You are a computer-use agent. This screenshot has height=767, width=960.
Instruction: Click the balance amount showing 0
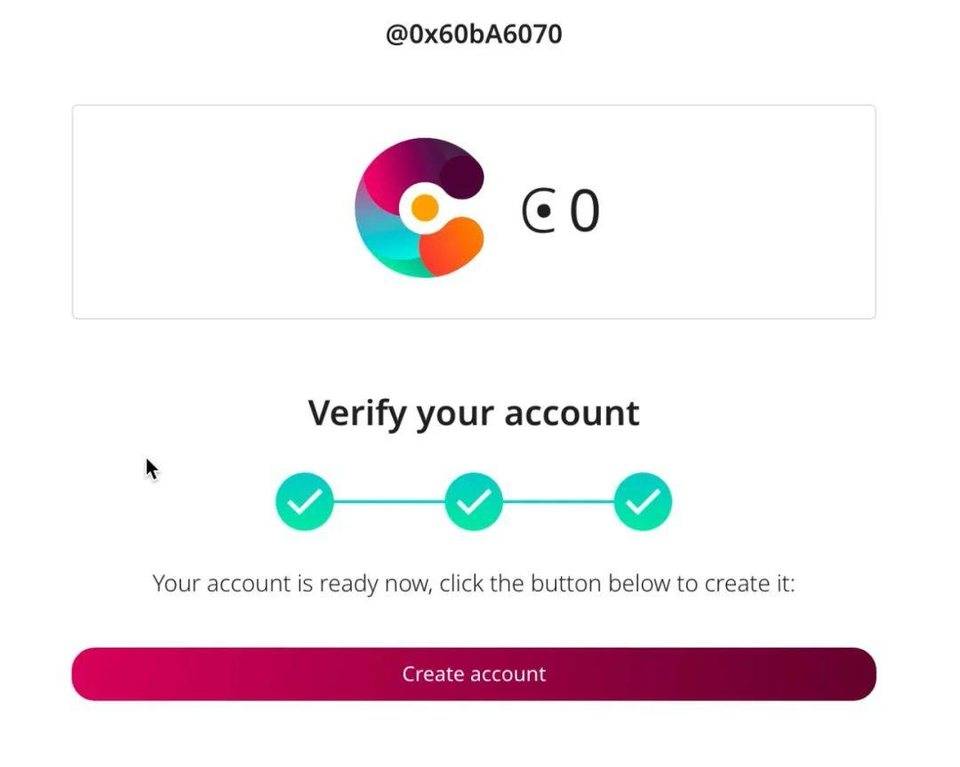pyautogui.click(x=585, y=211)
